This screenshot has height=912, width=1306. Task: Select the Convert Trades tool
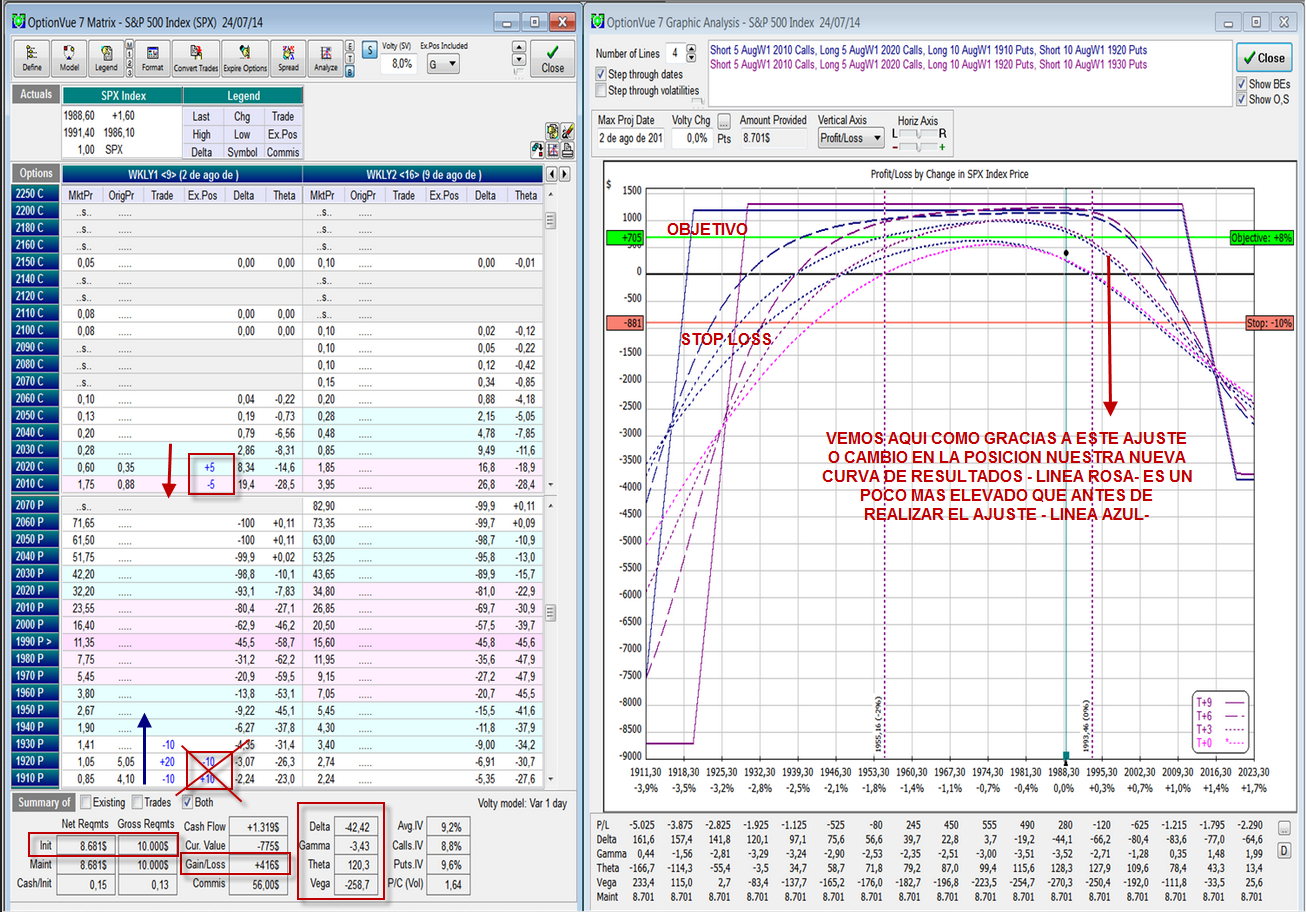pos(195,58)
